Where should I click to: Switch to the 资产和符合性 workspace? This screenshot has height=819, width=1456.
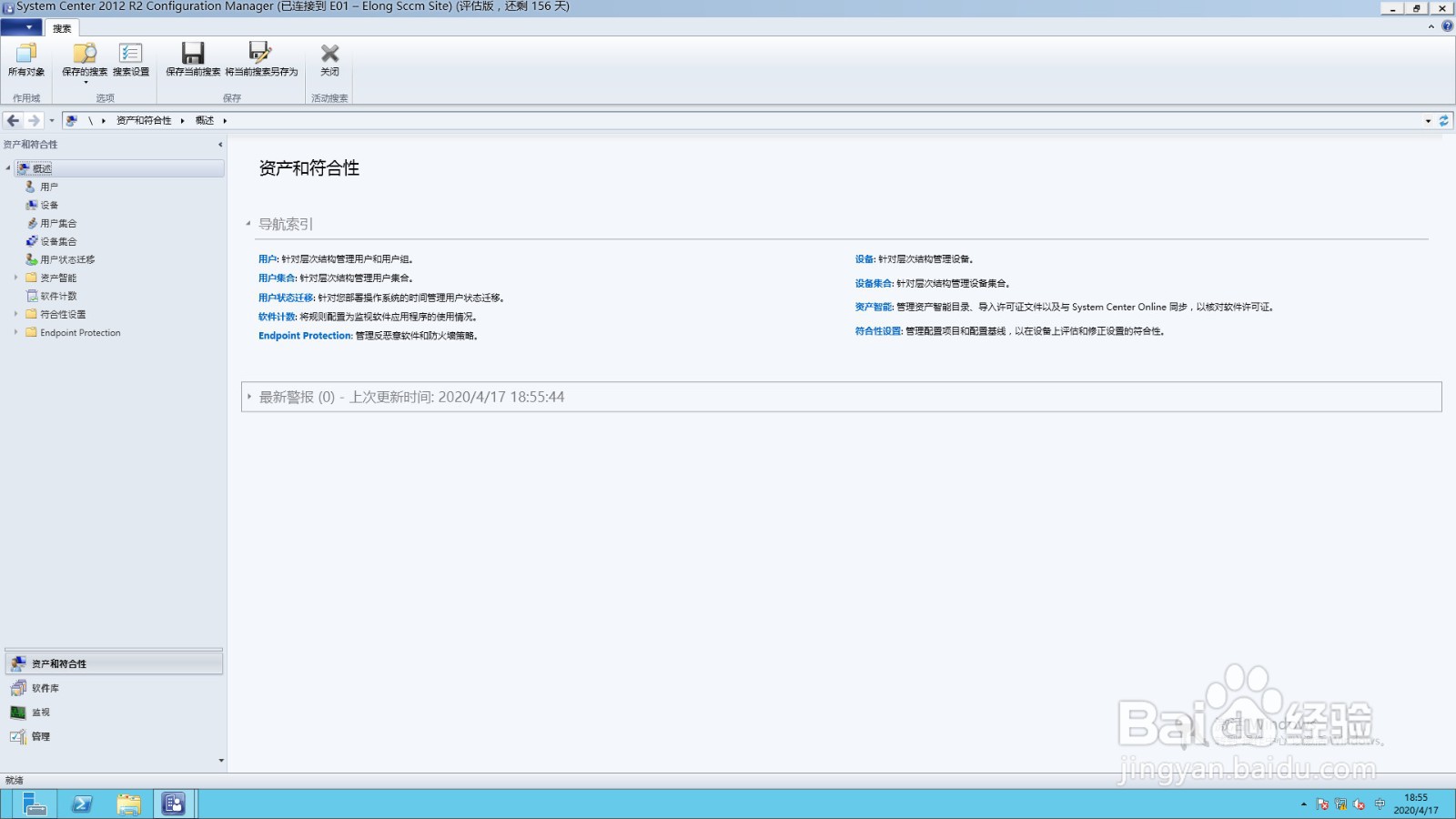coord(114,663)
